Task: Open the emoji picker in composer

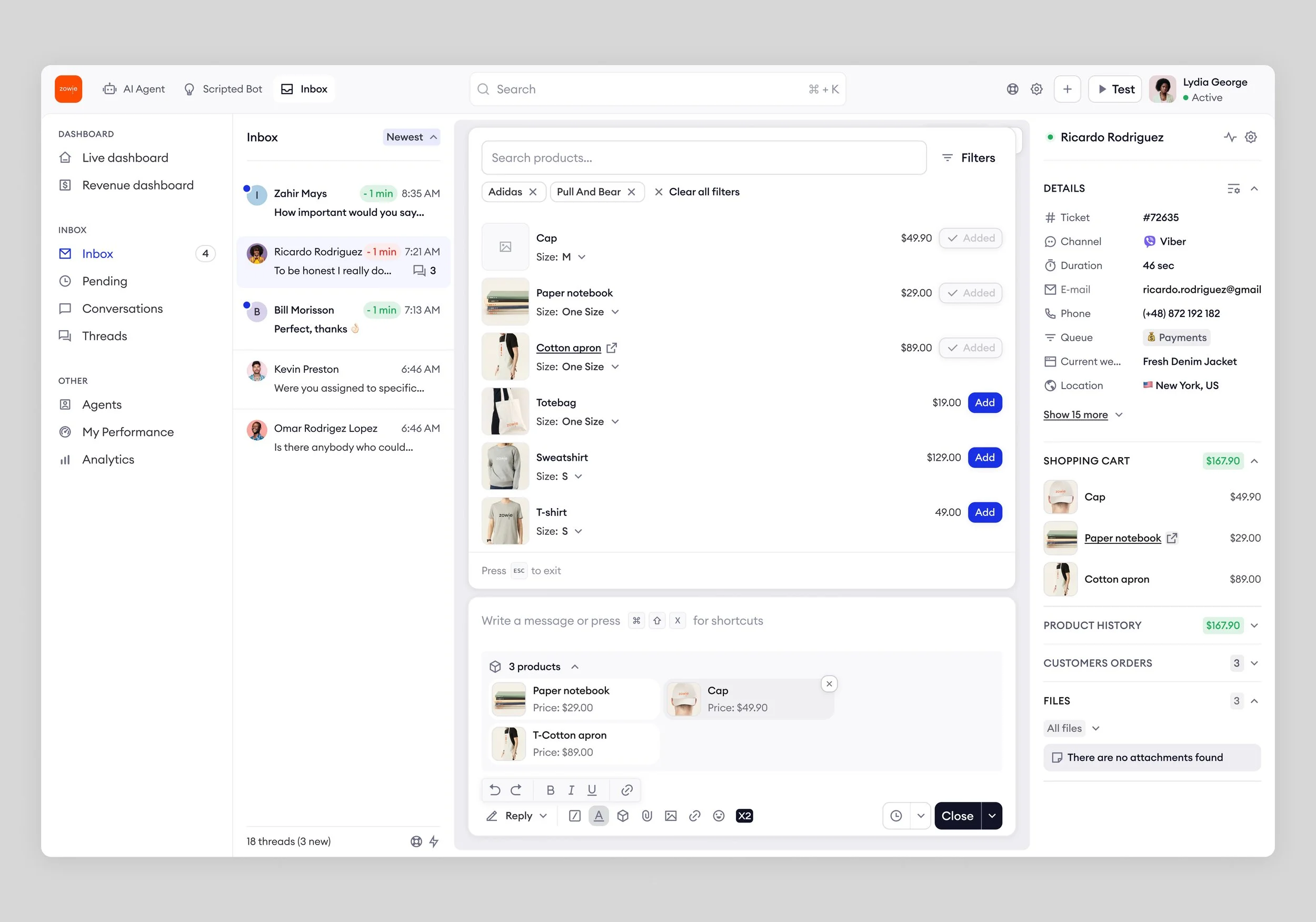Action: coord(719,816)
